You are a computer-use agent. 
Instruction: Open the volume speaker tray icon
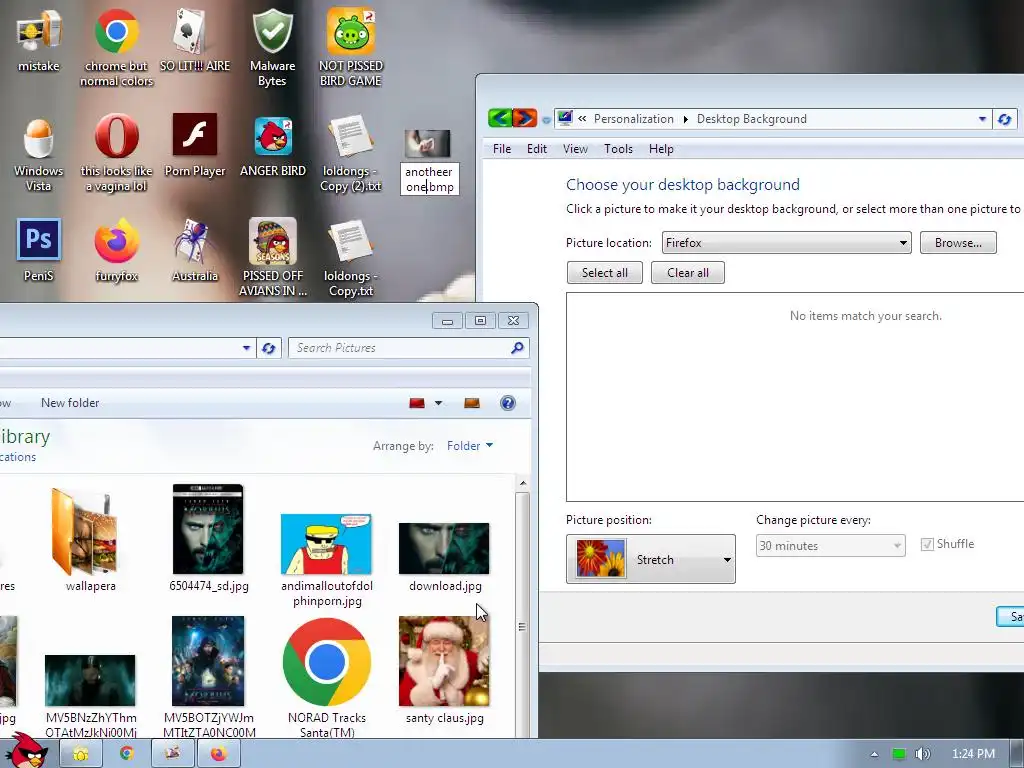923,754
